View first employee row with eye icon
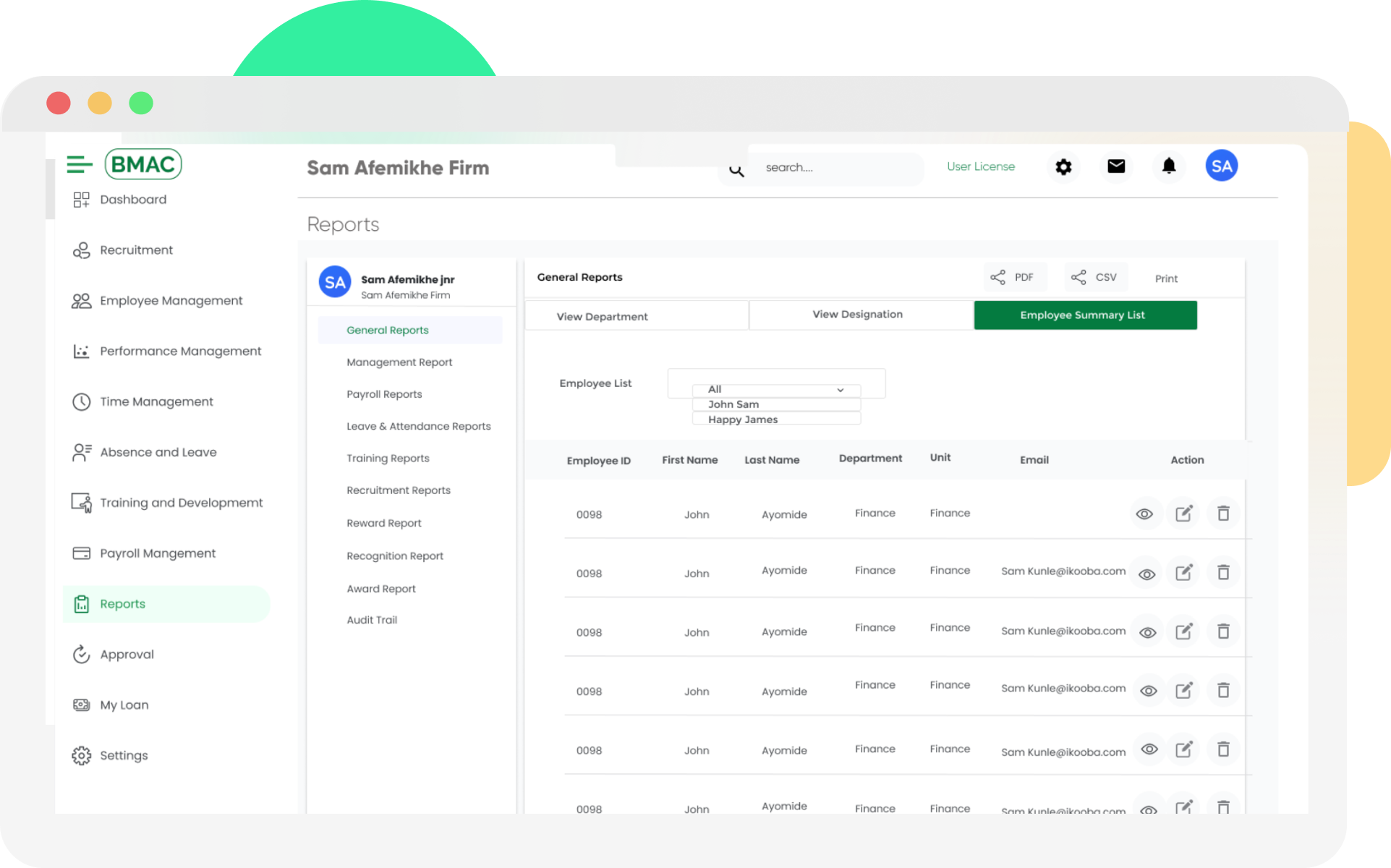Image resolution: width=1391 pixels, height=868 pixels. 1144,514
